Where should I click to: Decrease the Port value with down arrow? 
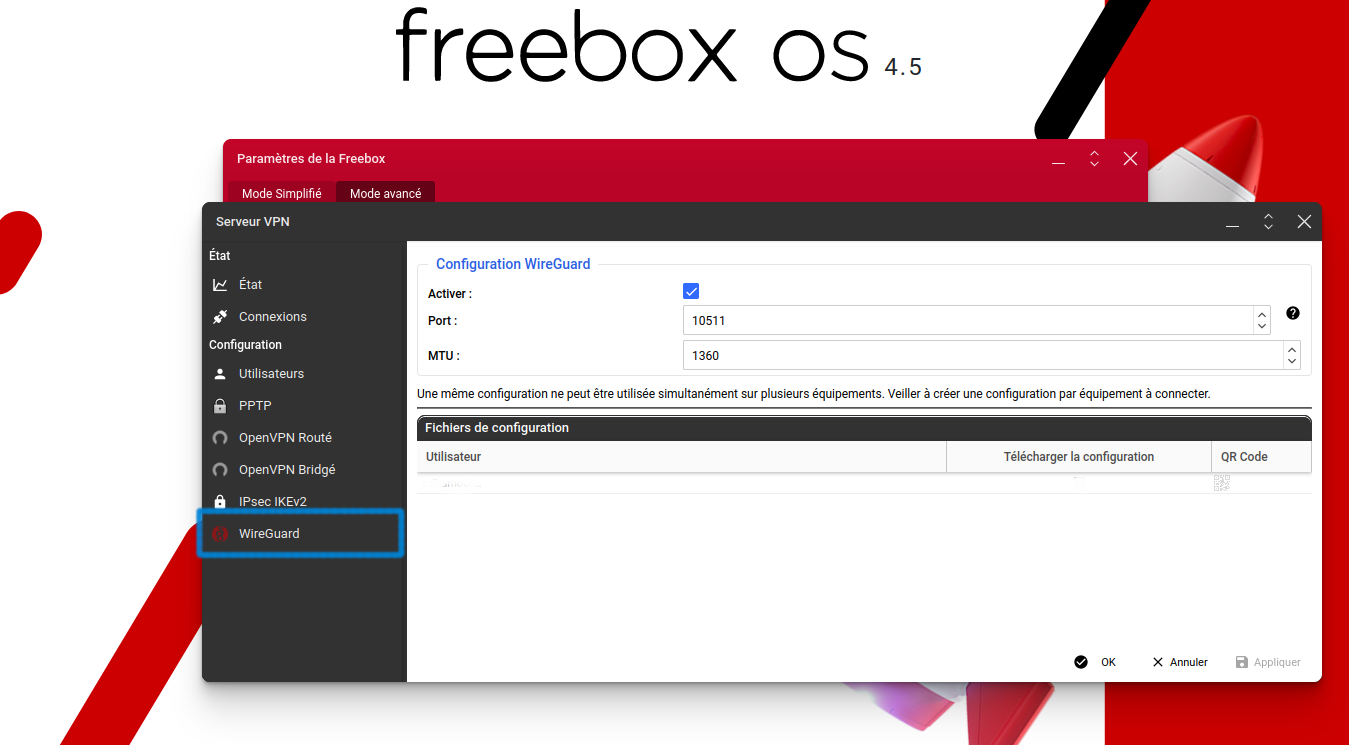(x=1262, y=326)
